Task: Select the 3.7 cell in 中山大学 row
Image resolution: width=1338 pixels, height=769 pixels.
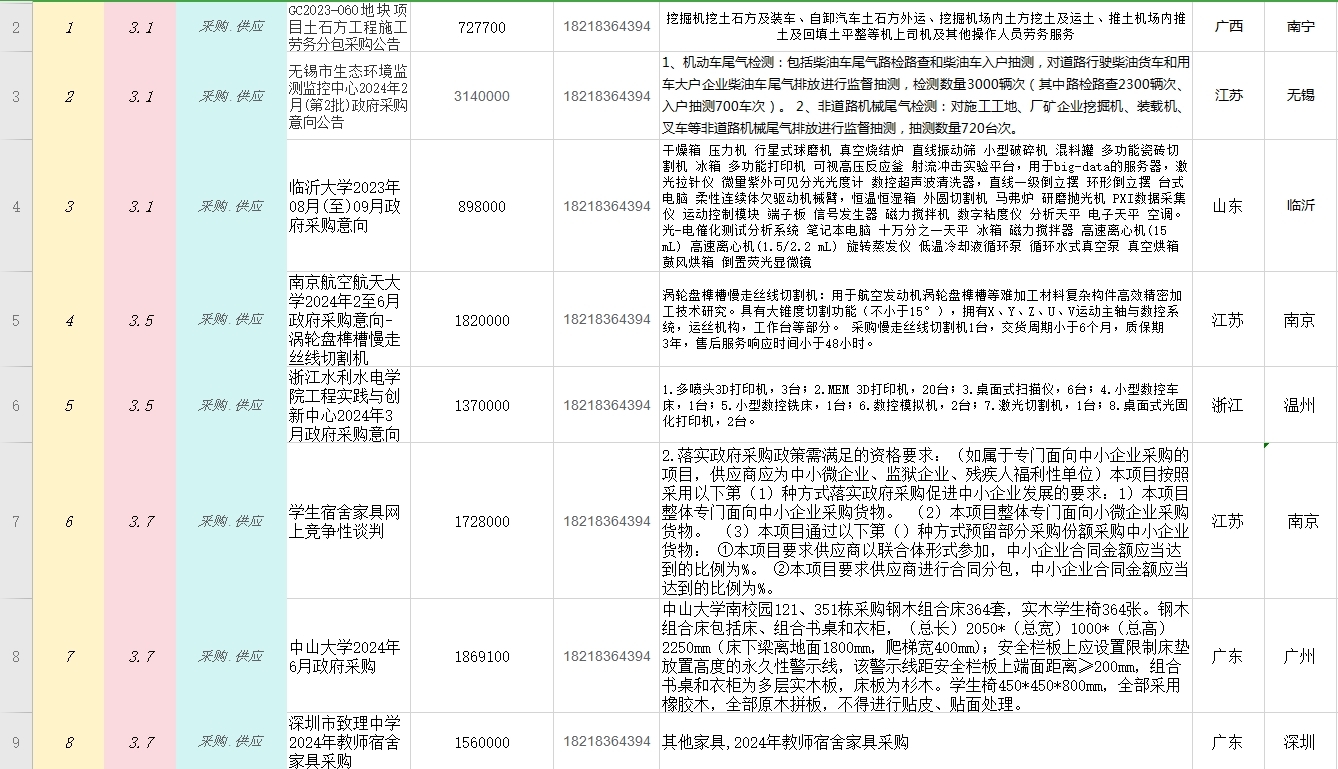Action: click(x=140, y=656)
